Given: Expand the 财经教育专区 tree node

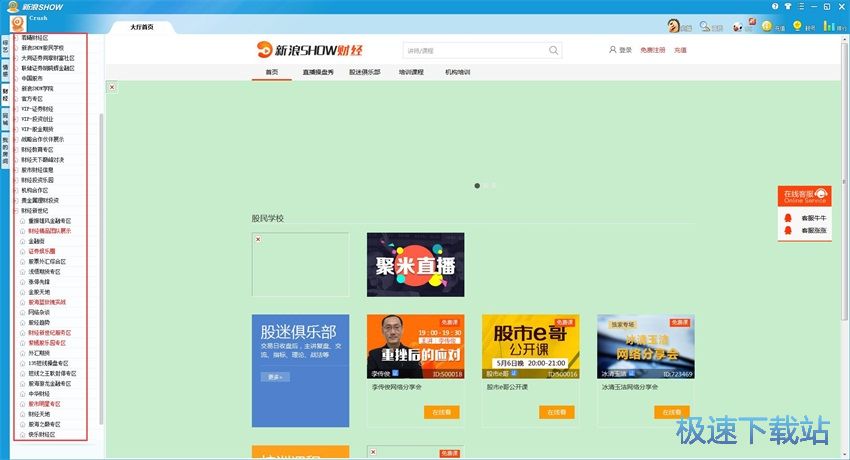Looking at the screenshot, I should click(x=17, y=150).
